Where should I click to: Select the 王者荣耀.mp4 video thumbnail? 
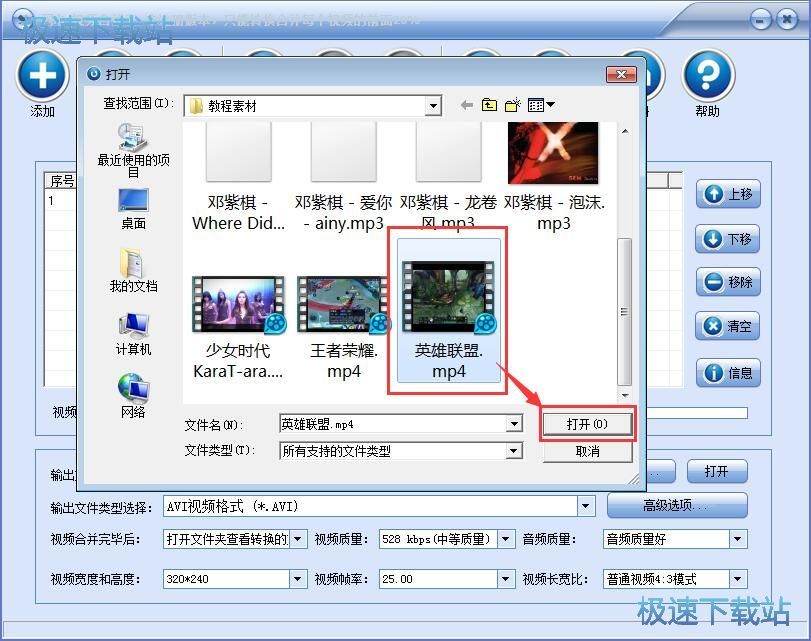(342, 308)
